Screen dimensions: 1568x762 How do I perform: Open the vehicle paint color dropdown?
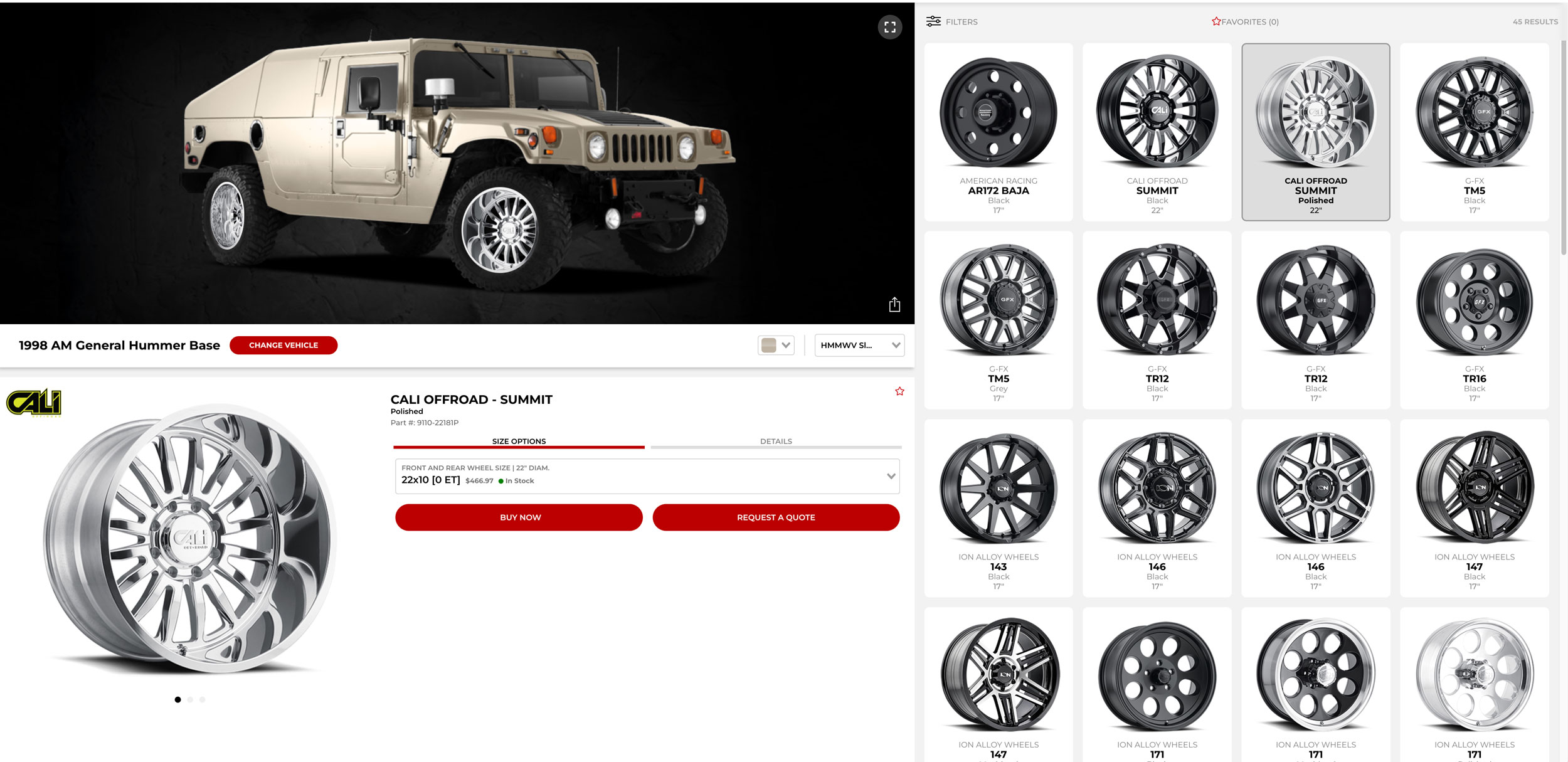776,345
